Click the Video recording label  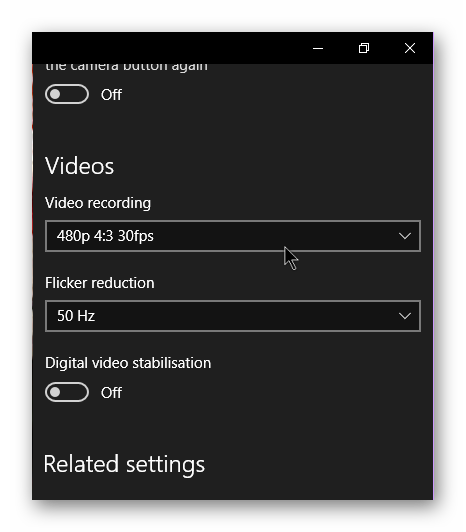98,203
